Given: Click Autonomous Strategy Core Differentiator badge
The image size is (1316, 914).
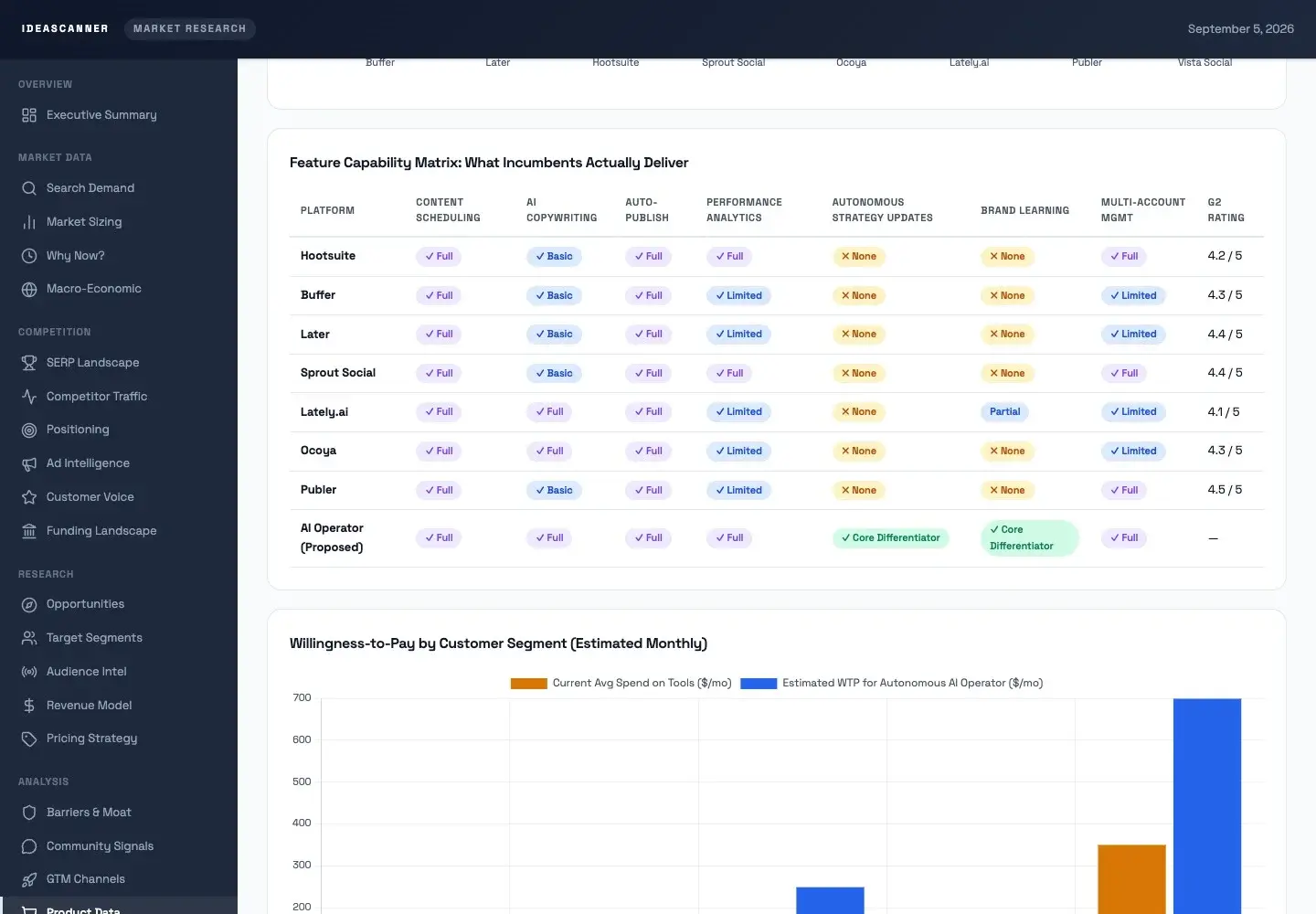Looking at the screenshot, I should point(891,538).
